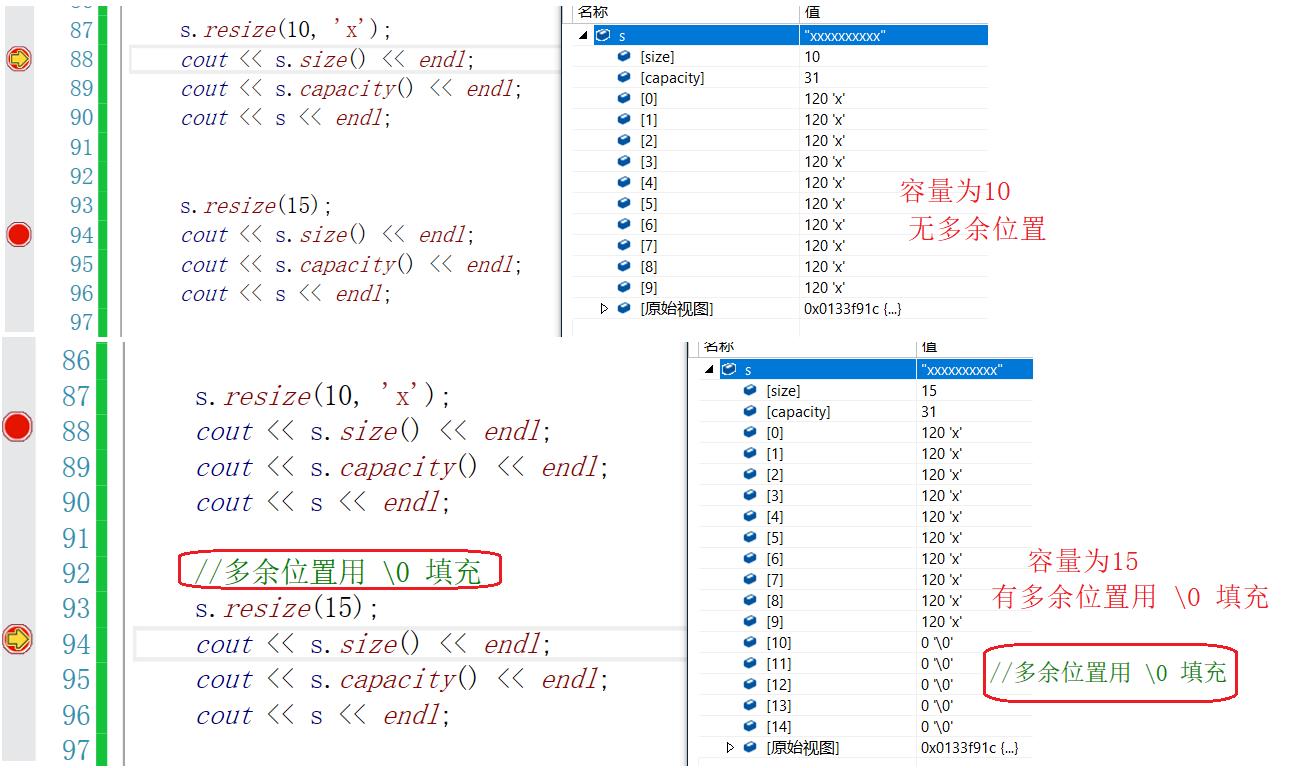Screen dimensions: 1290x768
Task: Select the [capacity] row under size 10
Action: click(x=780, y=77)
